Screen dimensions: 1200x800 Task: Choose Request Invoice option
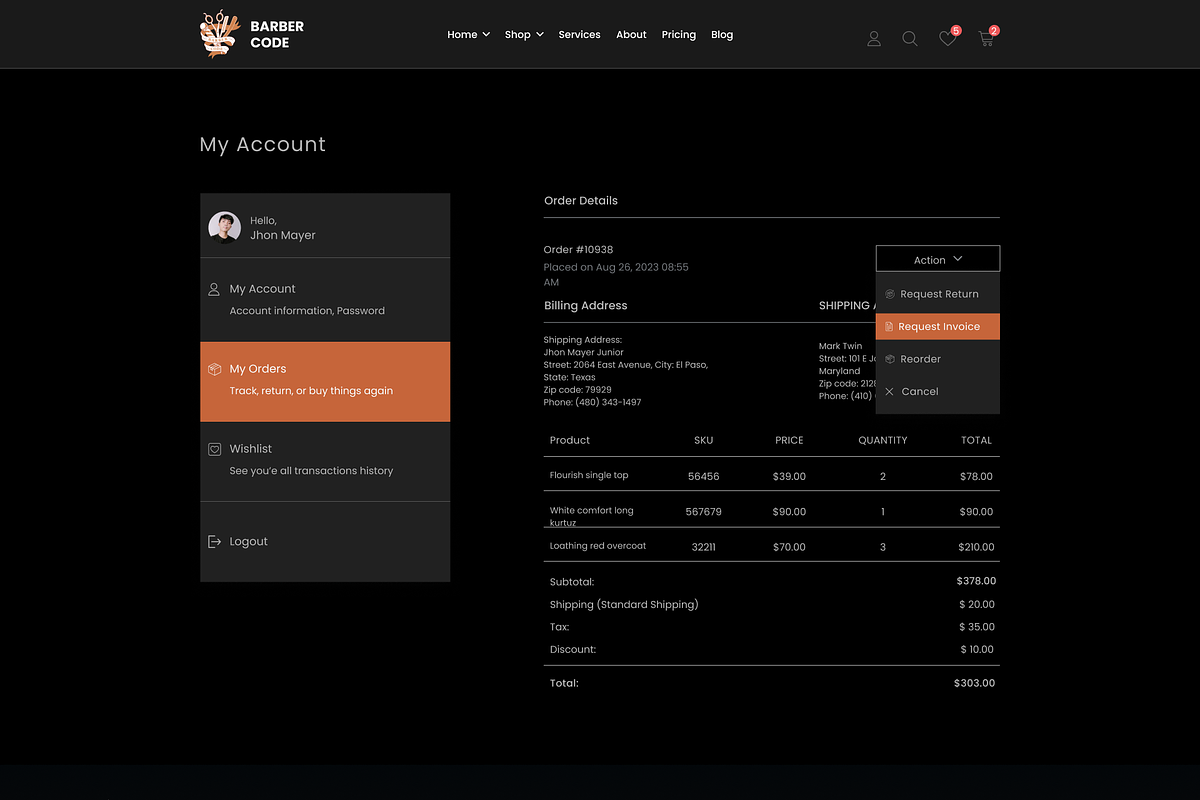coord(938,327)
